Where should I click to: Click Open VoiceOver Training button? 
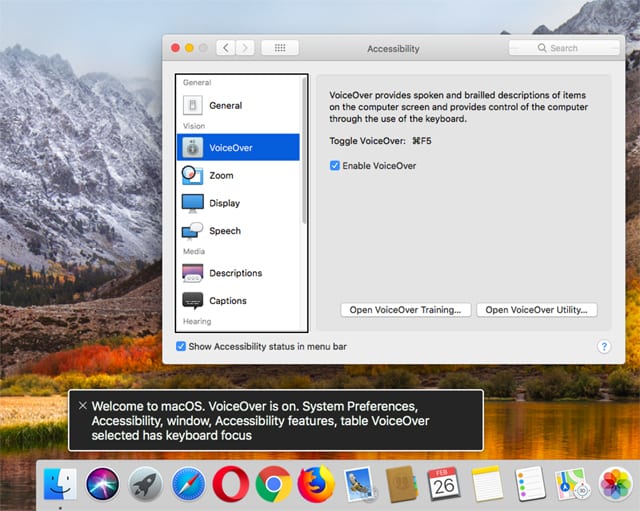point(405,310)
